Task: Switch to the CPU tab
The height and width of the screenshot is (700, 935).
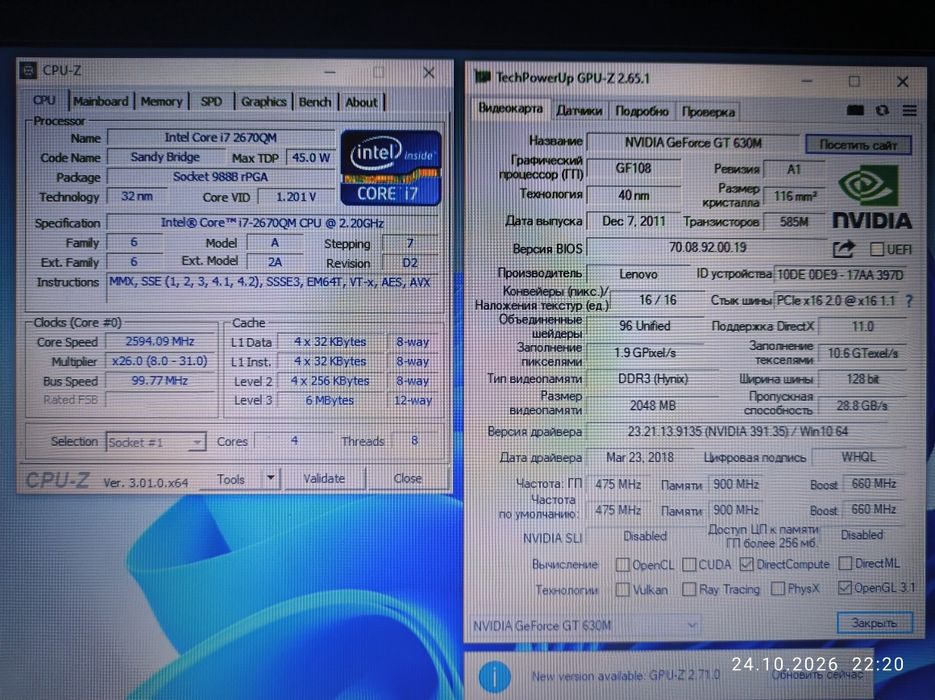Action: tap(44, 100)
